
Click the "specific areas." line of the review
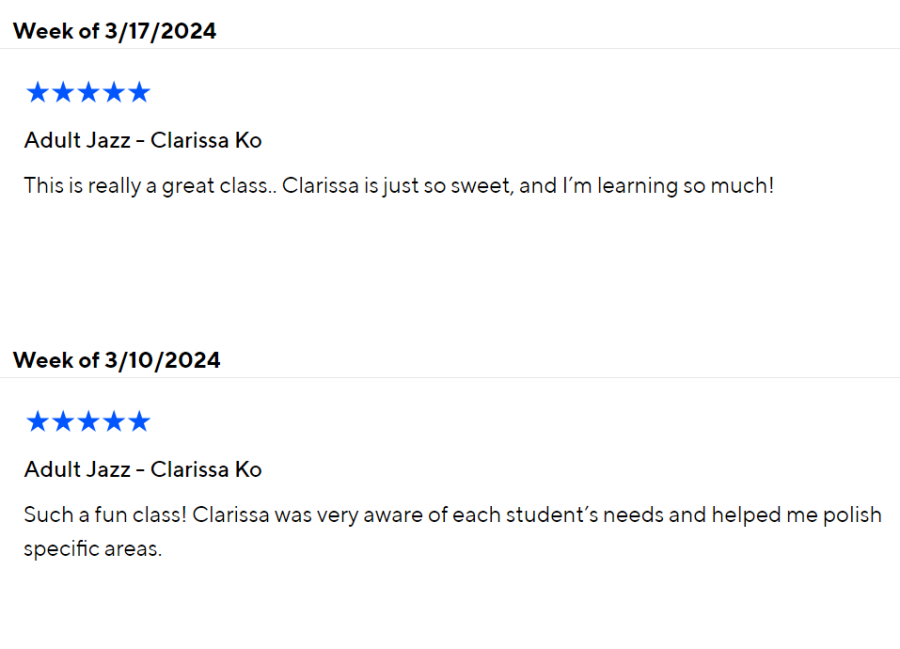pyautogui.click(x=92, y=549)
